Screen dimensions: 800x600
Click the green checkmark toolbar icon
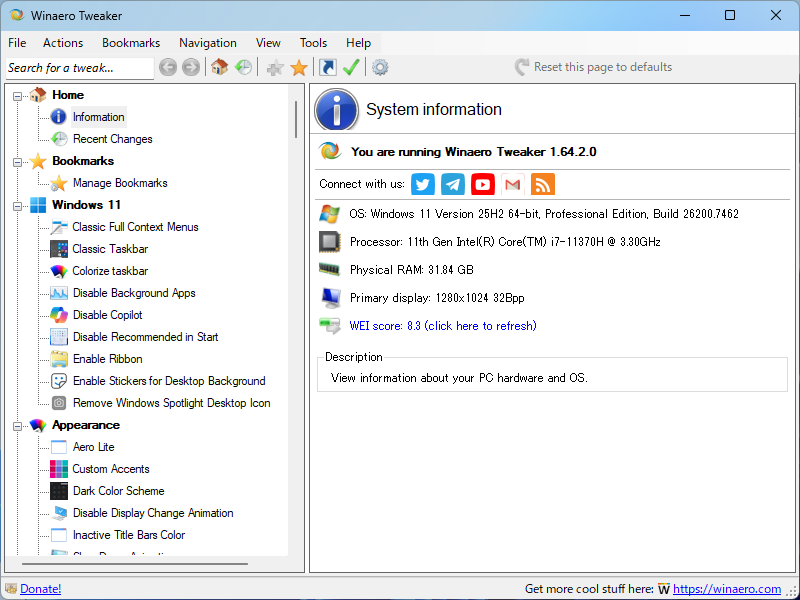(351, 68)
